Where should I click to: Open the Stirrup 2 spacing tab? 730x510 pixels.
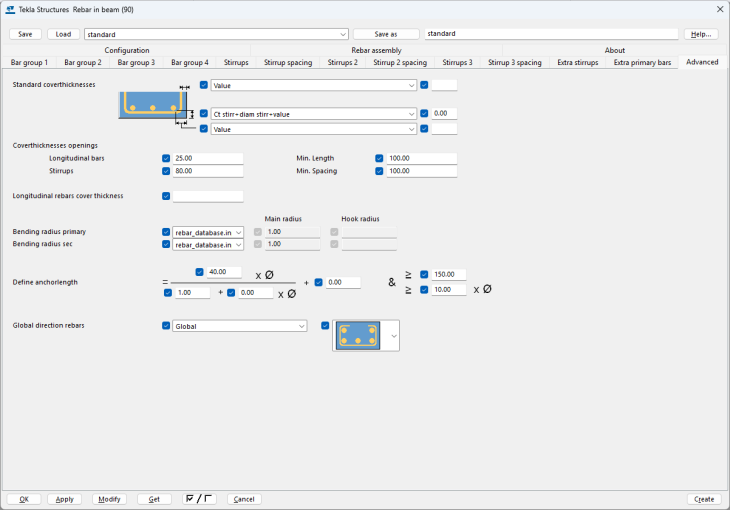click(400, 62)
